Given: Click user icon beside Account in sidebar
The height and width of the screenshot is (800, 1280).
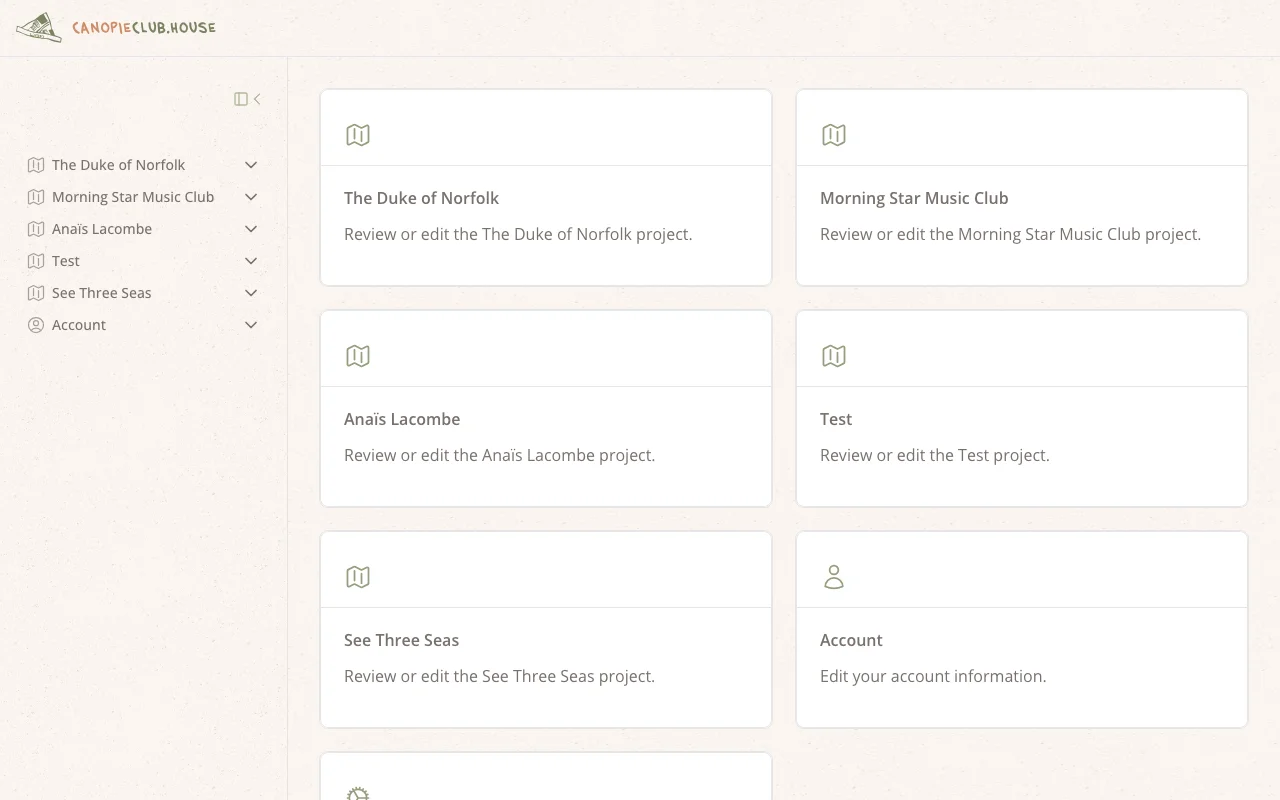Looking at the screenshot, I should point(36,325).
